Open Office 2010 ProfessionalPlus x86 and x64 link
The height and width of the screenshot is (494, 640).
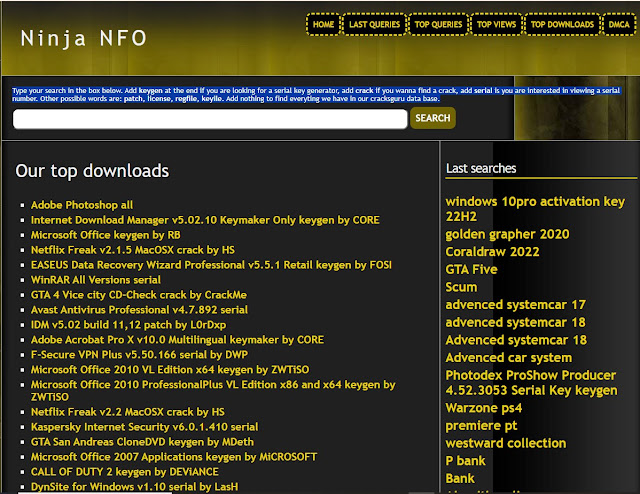click(x=213, y=390)
